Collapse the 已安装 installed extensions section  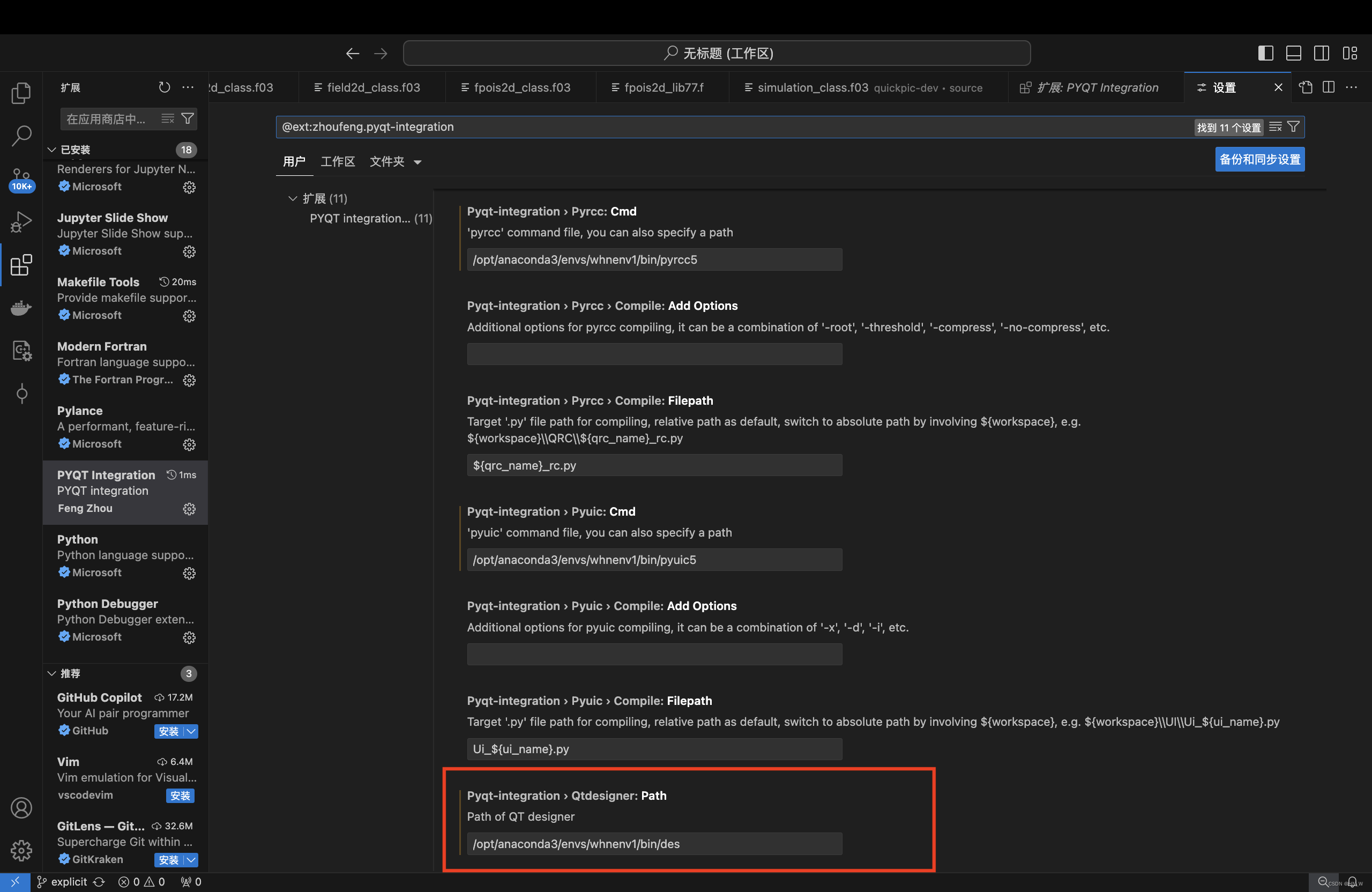coord(52,150)
